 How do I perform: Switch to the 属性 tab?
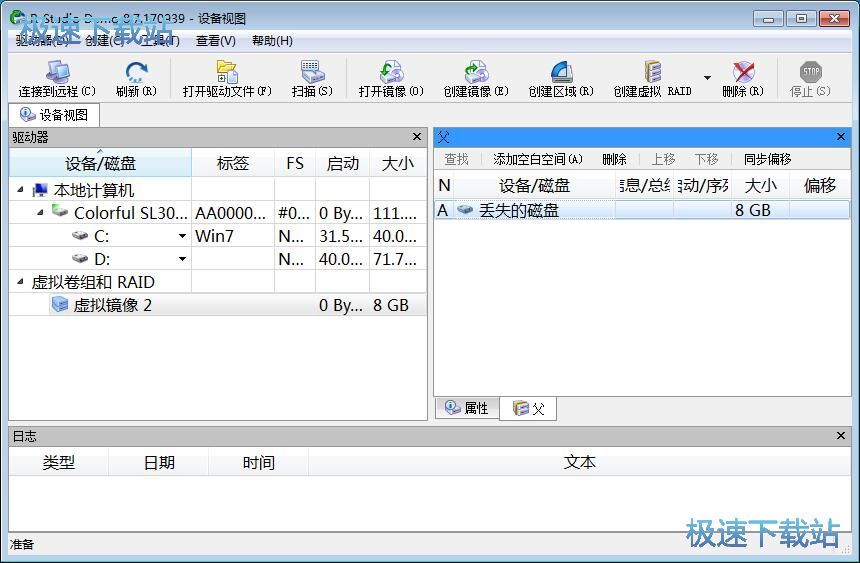[x=467, y=408]
